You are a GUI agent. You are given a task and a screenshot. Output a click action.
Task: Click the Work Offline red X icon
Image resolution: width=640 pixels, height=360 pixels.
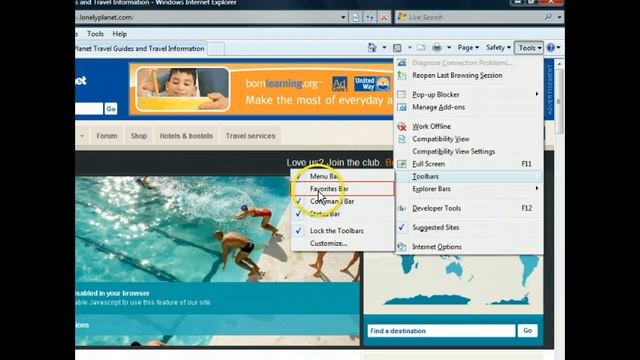click(402, 127)
